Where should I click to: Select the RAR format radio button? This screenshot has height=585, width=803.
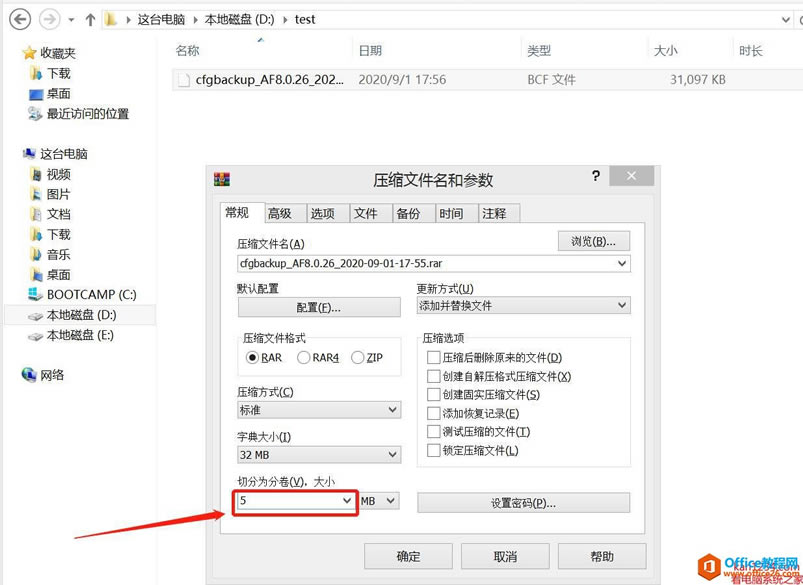pyautogui.click(x=252, y=358)
